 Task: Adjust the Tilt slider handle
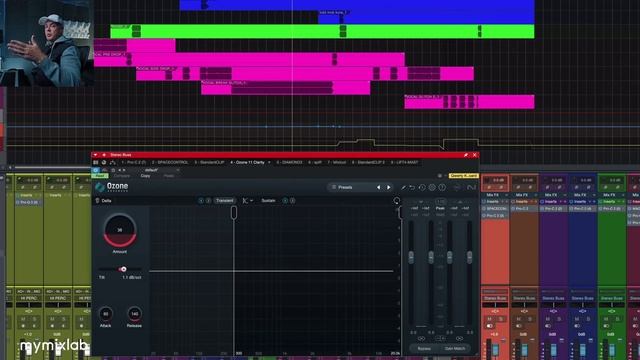coord(123,269)
